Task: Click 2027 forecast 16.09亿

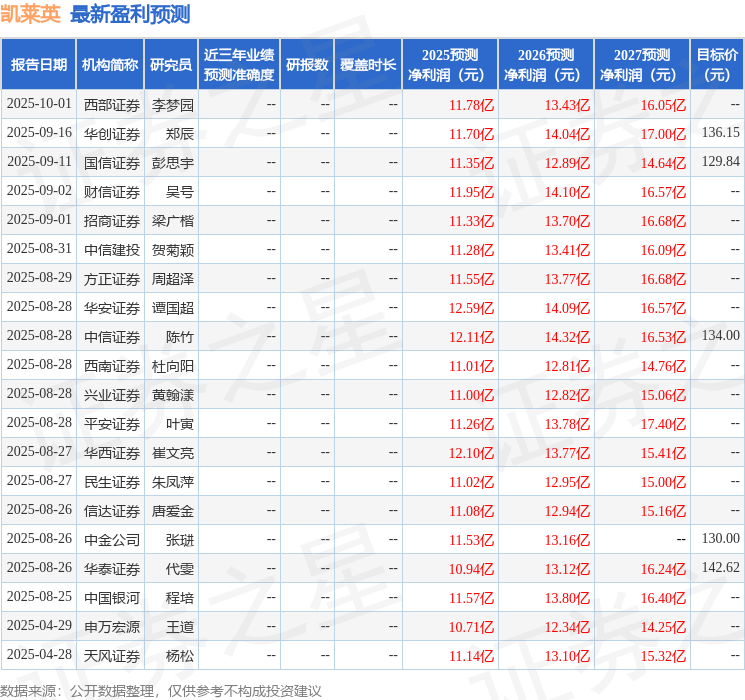Action: click(x=663, y=250)
